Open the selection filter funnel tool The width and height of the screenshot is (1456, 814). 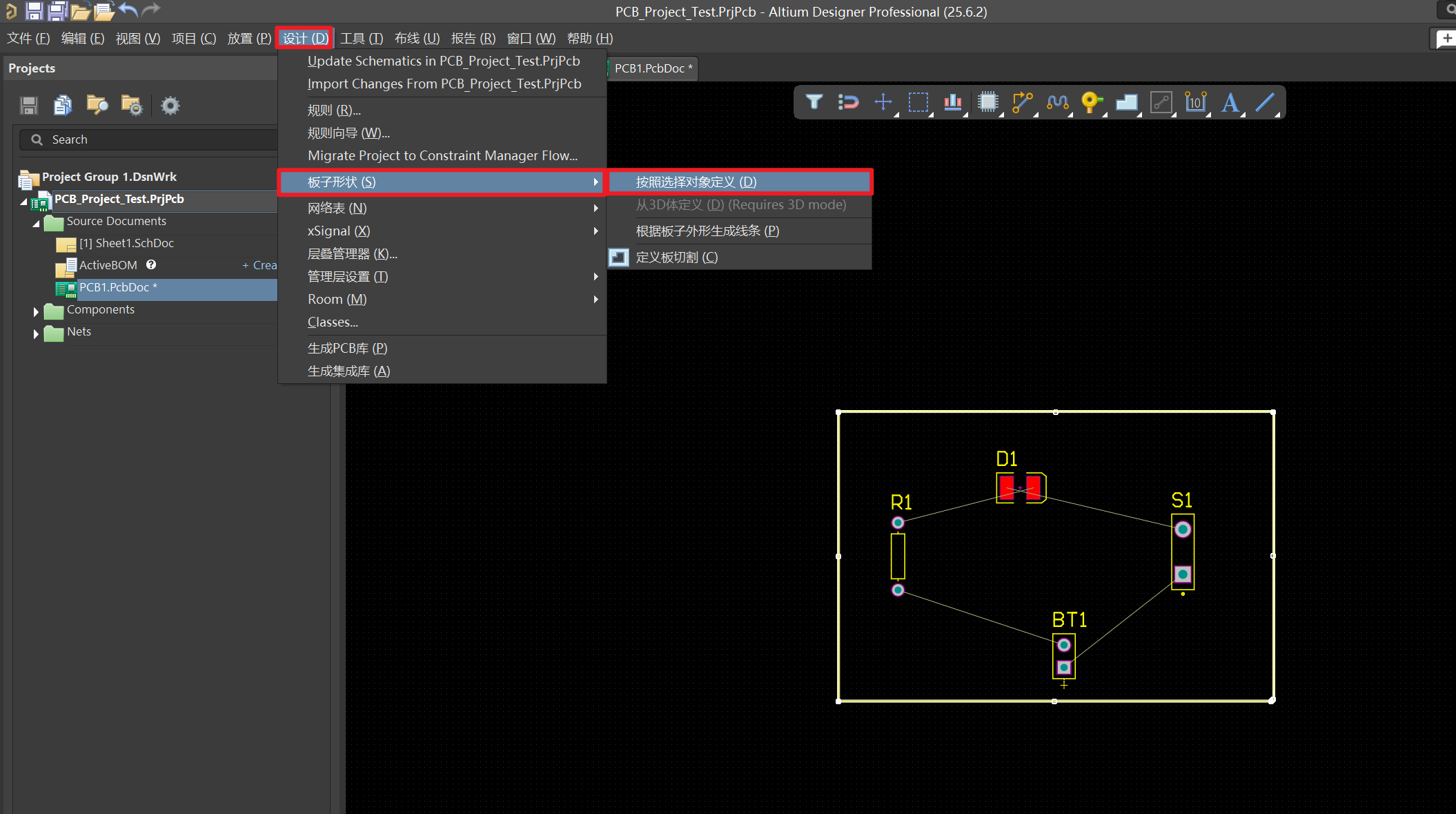(x=814, y=102)
